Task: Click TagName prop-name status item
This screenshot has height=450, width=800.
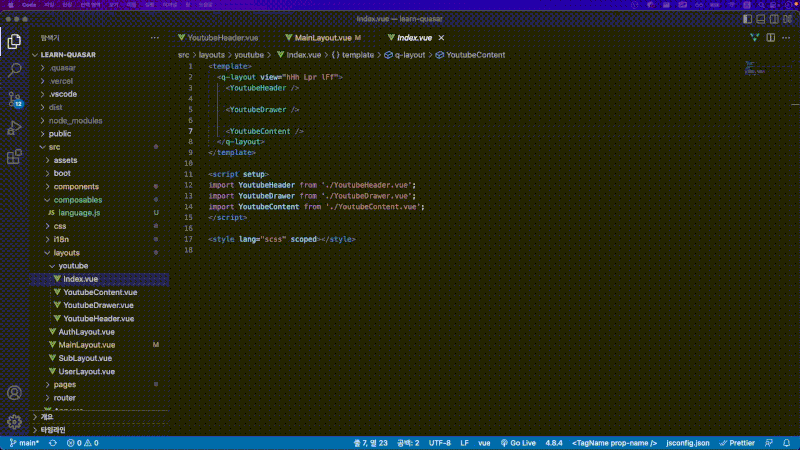Action: click(x=615, y=443)
